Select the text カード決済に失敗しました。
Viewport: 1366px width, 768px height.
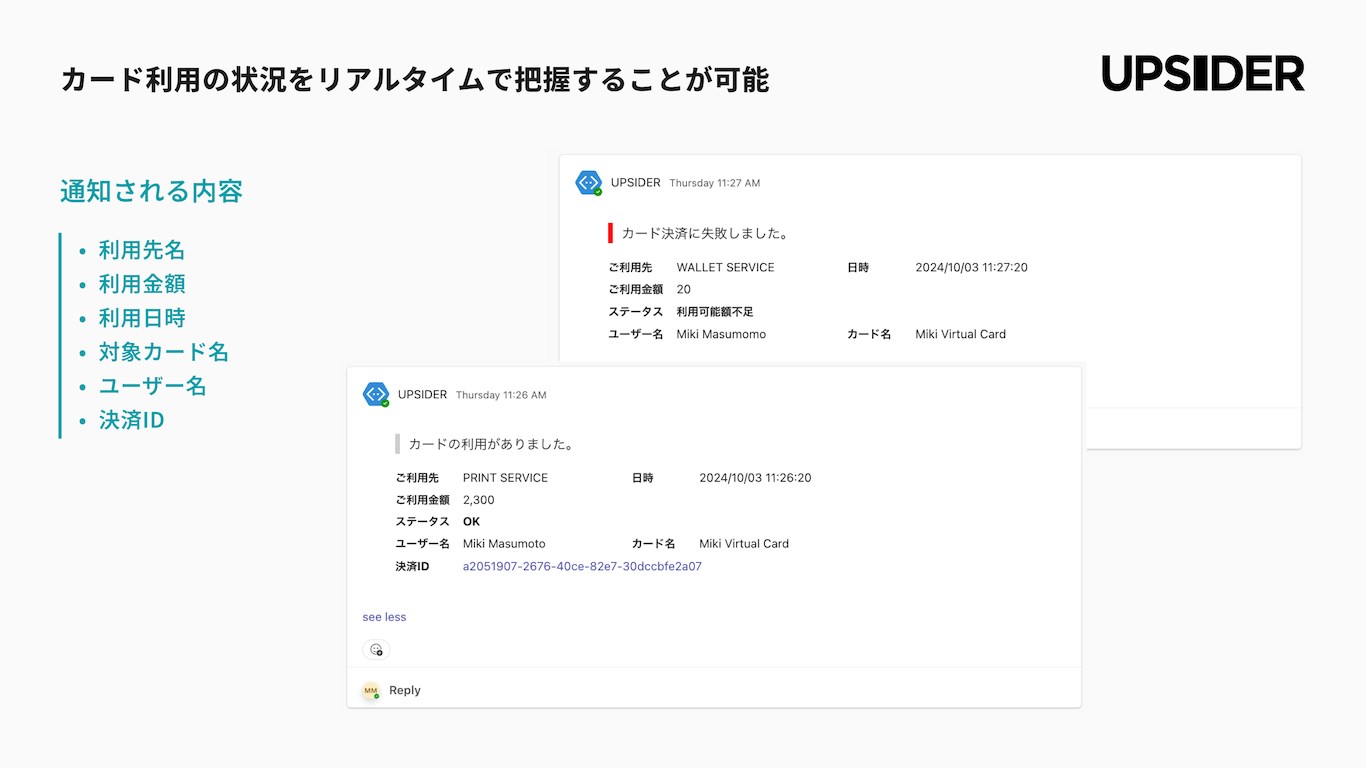(x=706, y=233)
